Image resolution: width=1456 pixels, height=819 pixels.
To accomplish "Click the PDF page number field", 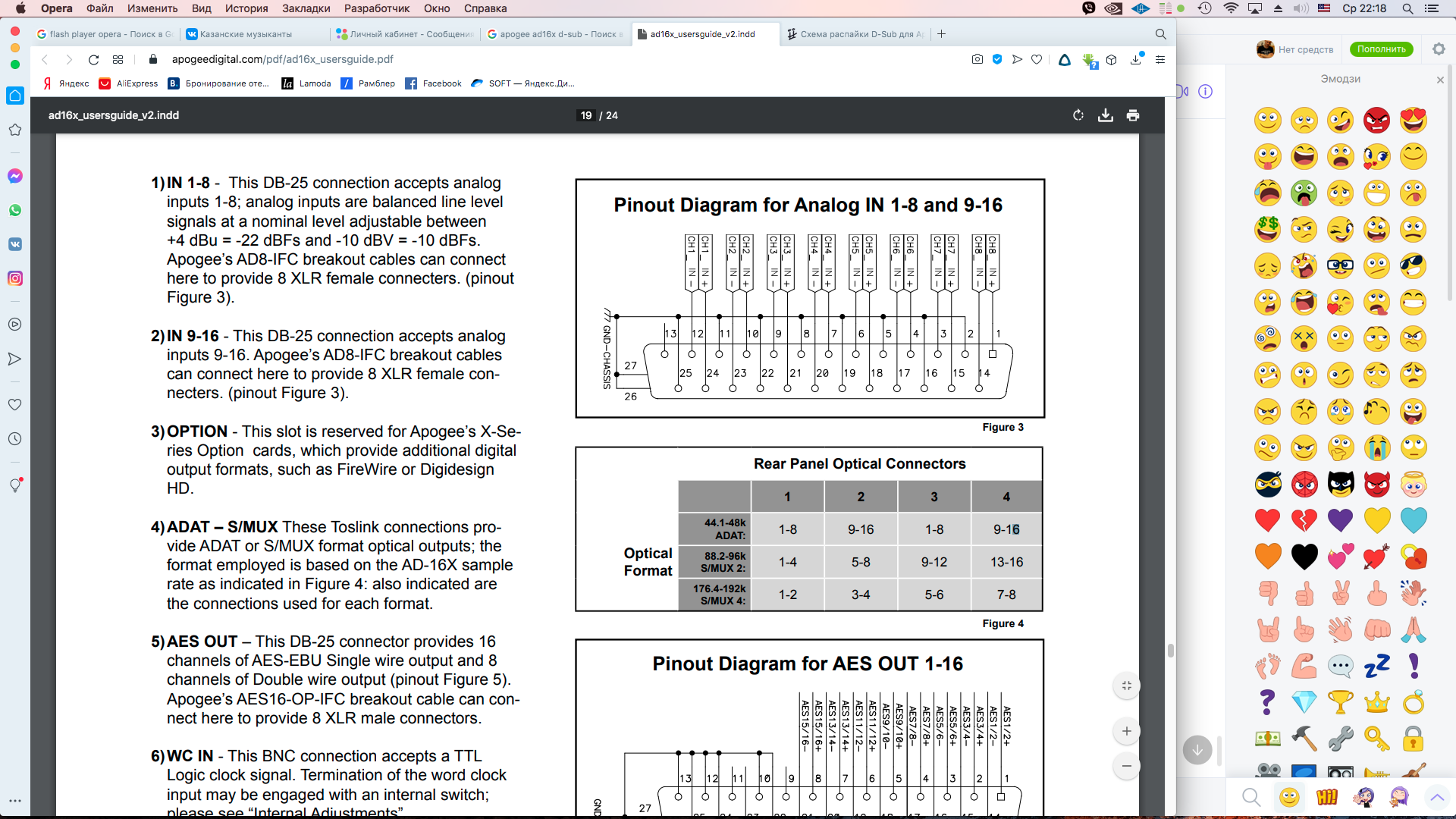I will (586, 115).
